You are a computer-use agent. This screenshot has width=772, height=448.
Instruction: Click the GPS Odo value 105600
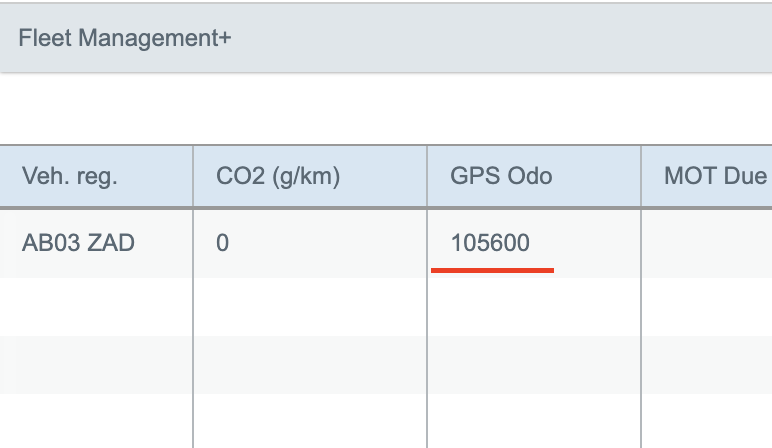click(490, 242)
